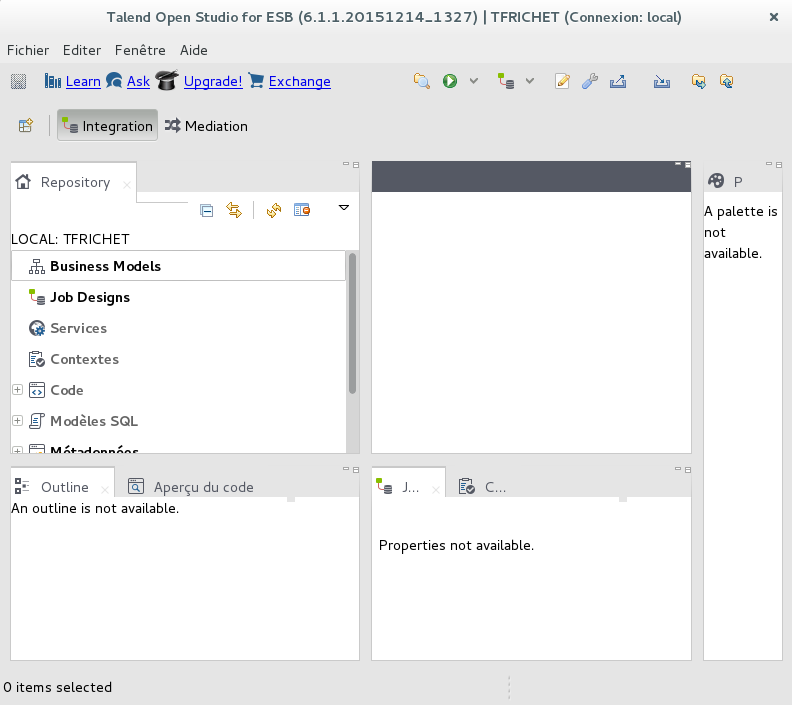Minimize the Palette panel
The height and width of the screenshot is (705, 792).
coord(769,164)
